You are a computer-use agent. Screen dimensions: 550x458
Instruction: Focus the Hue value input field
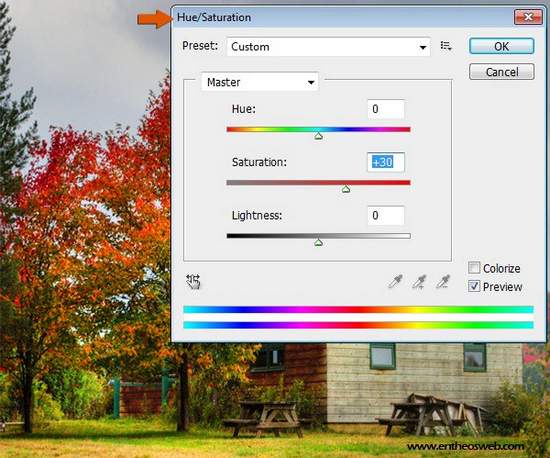pos(386,109)
